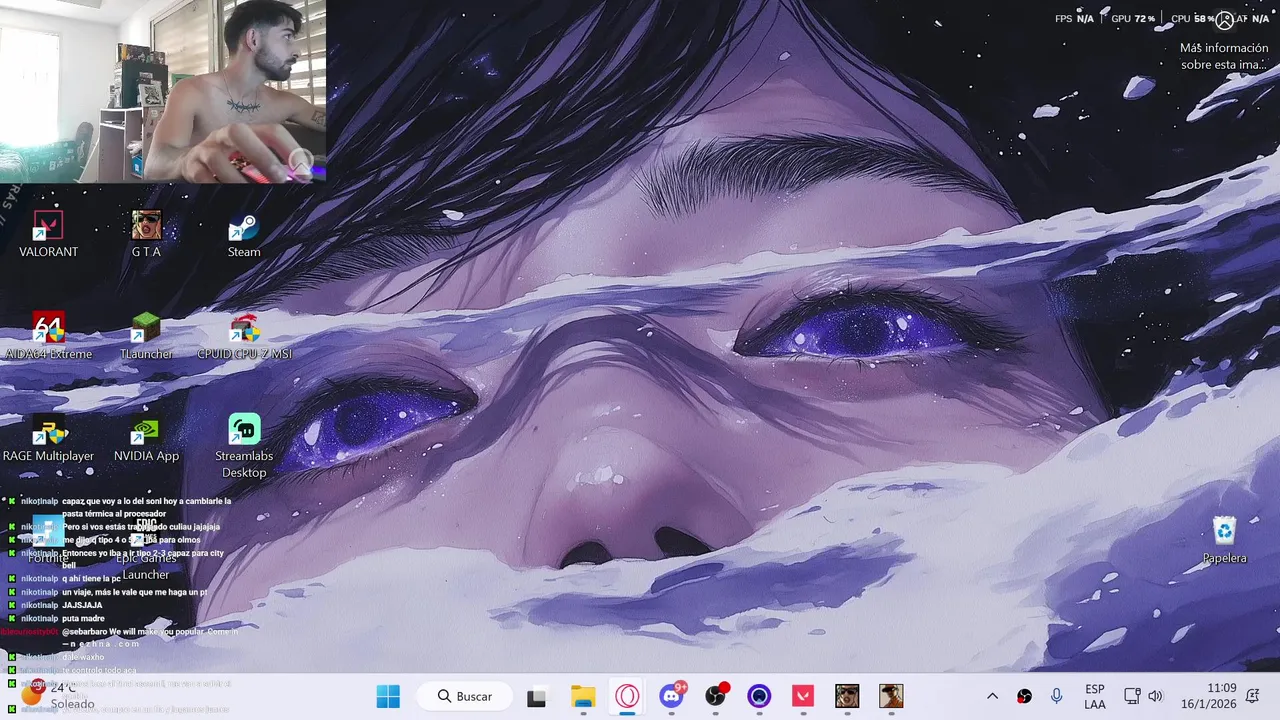
Task: Launch the G T A desktop shortcut
Action: (x=146, y=234)
